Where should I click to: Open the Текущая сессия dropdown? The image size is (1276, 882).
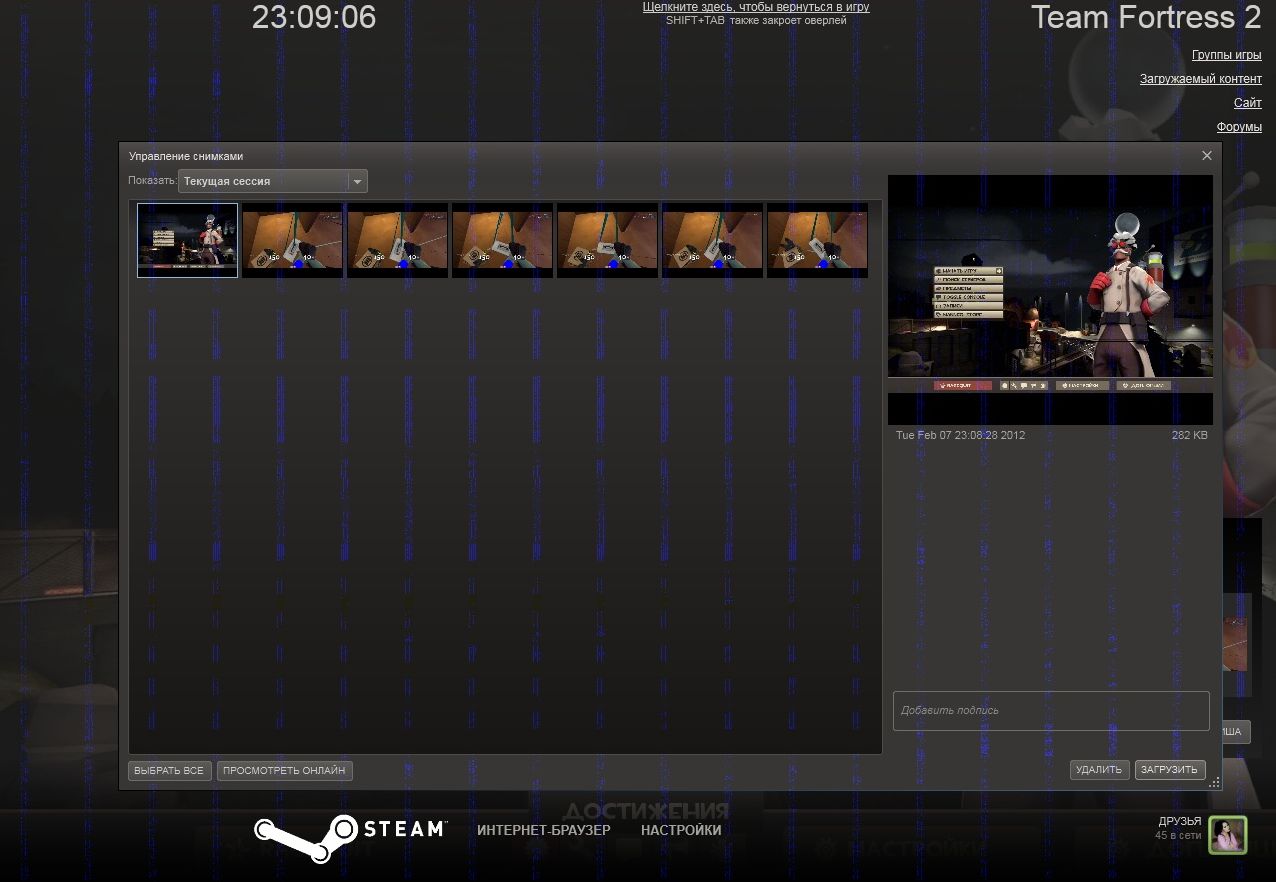tap(272, 181)
